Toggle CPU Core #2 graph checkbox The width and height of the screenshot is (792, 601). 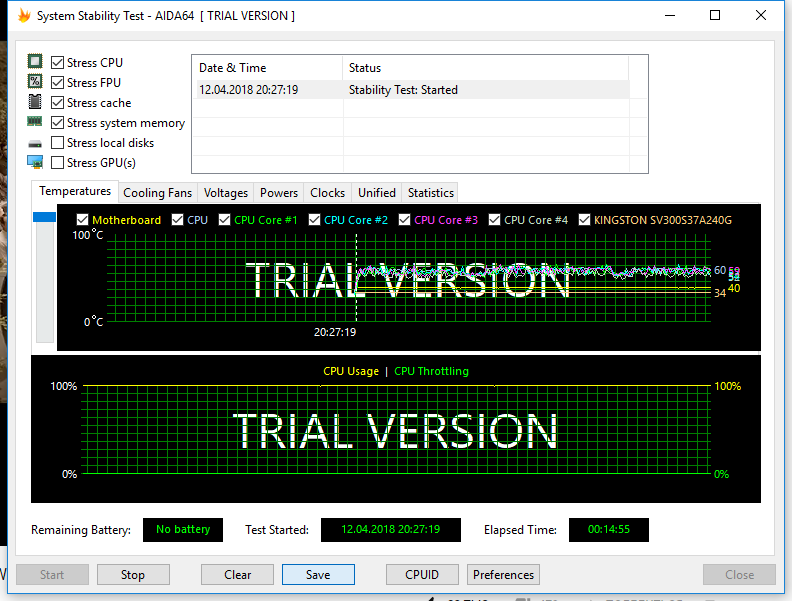314,220
